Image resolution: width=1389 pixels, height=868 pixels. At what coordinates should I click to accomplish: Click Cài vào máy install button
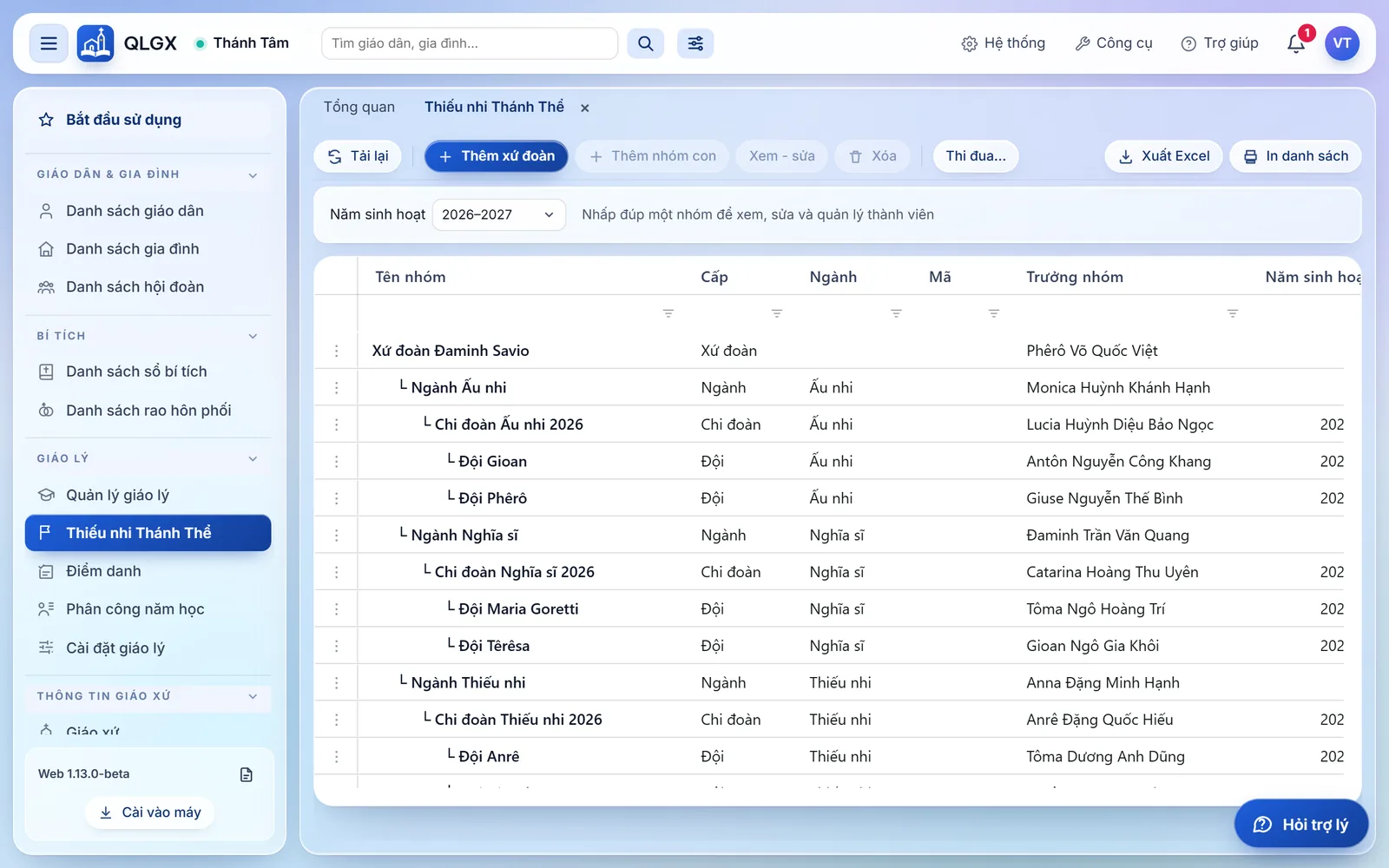[x=150, y=812]
